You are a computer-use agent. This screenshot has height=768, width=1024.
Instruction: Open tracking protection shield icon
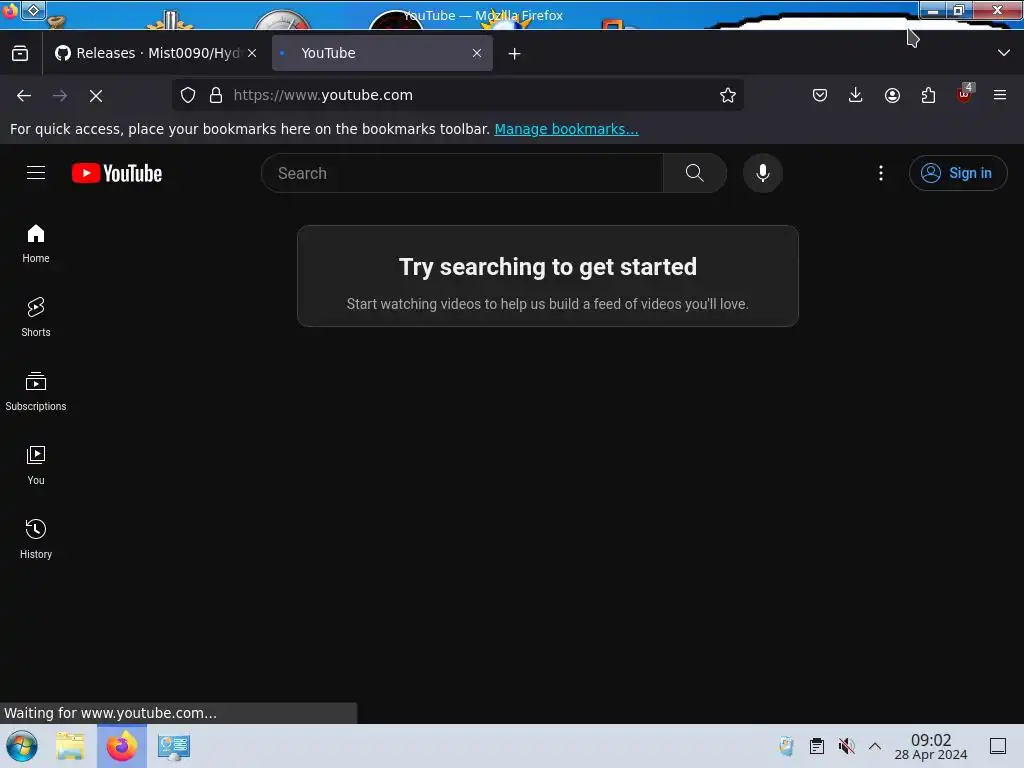click(188, 95)
